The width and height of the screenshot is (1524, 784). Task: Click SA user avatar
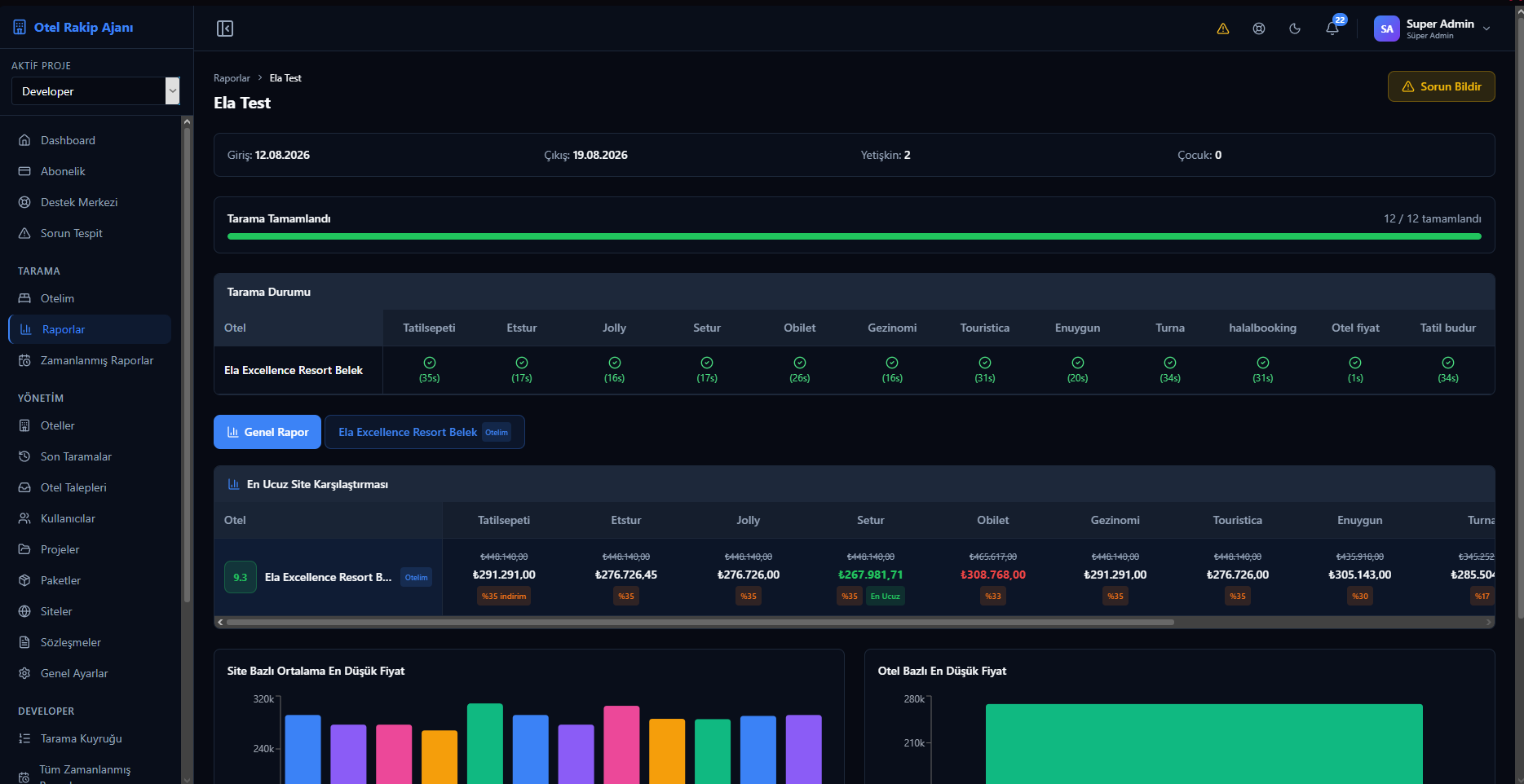tap(1386, 29)
